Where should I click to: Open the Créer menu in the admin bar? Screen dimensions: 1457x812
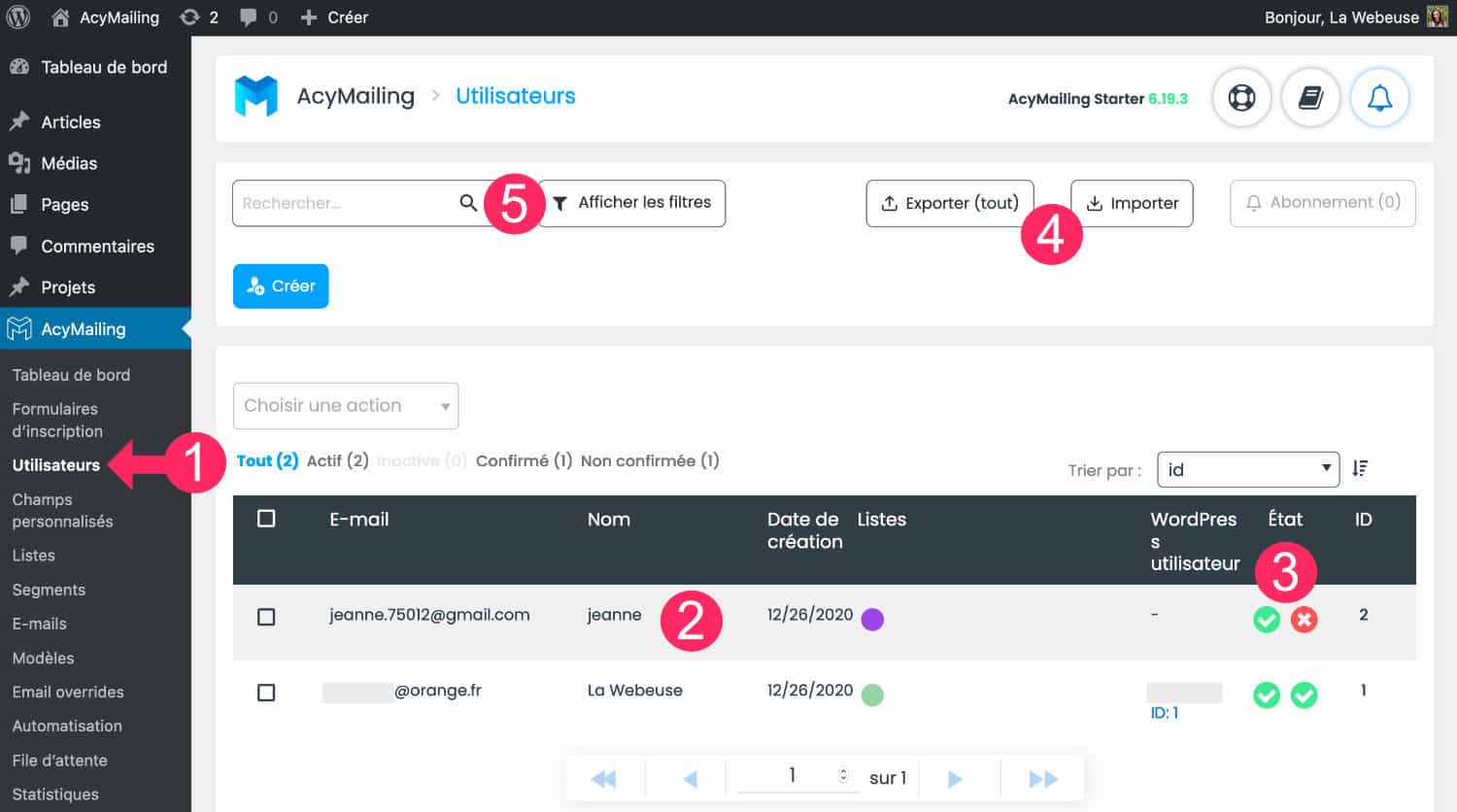(334, 17)
